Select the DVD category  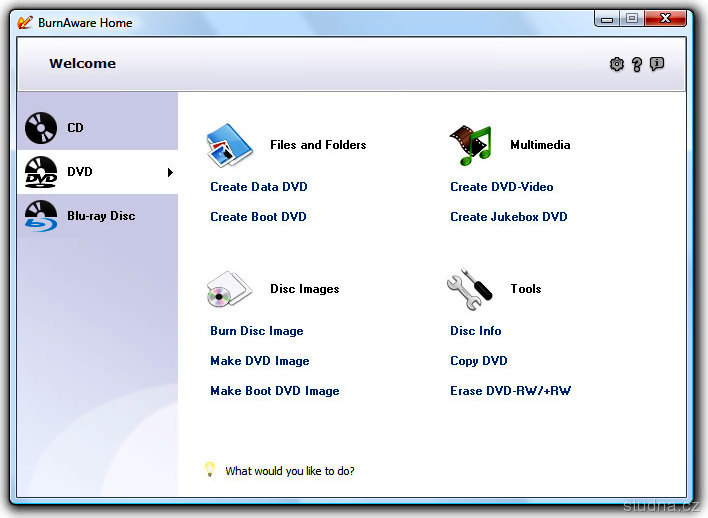click(x=98, y=172)
